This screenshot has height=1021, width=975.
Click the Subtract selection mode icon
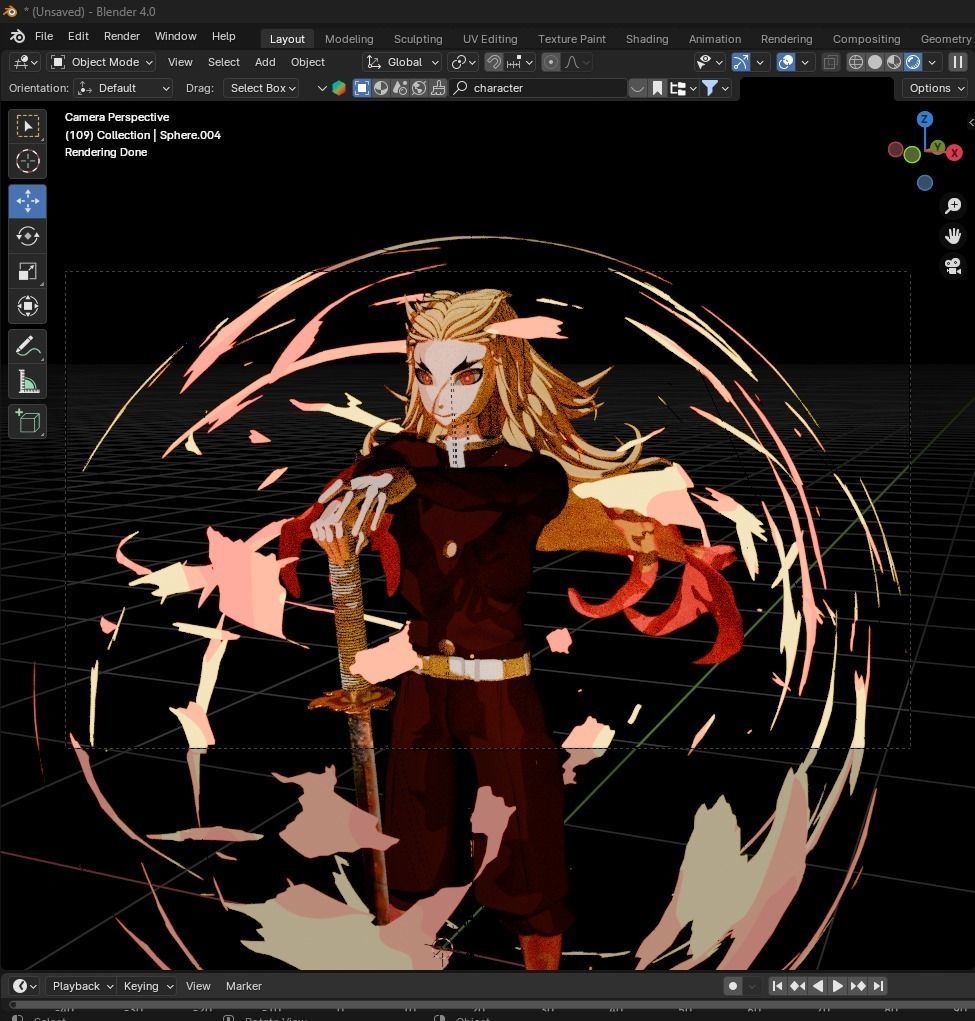tap(400, 88)
